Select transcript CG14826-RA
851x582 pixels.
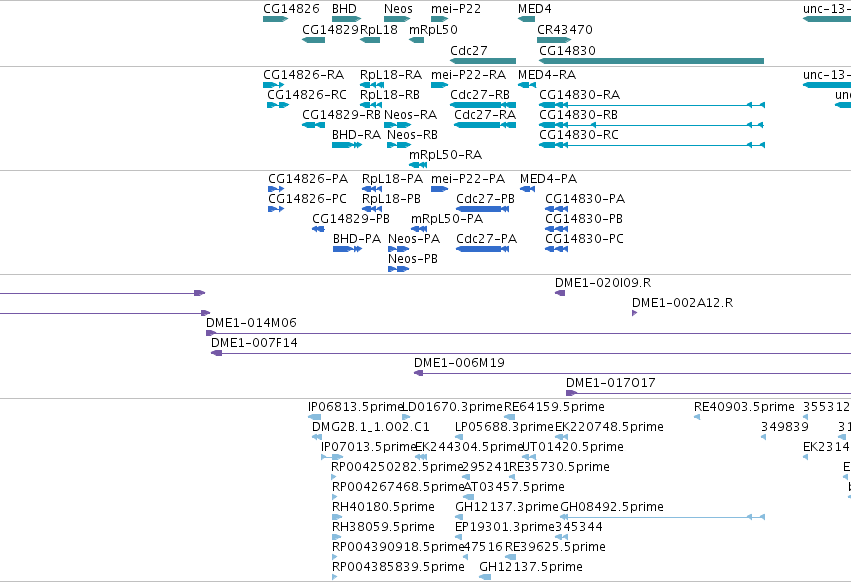coord(303,74)
